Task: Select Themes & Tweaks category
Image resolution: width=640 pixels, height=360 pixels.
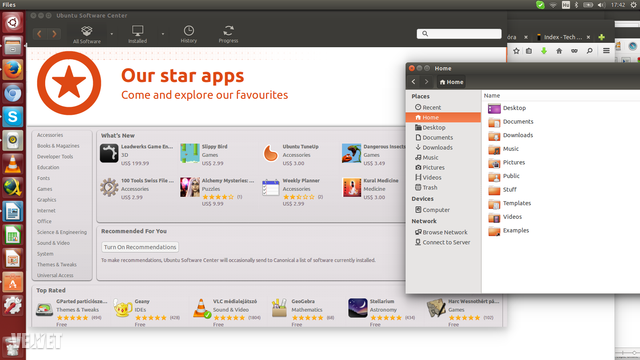Action: coord(57,264)
